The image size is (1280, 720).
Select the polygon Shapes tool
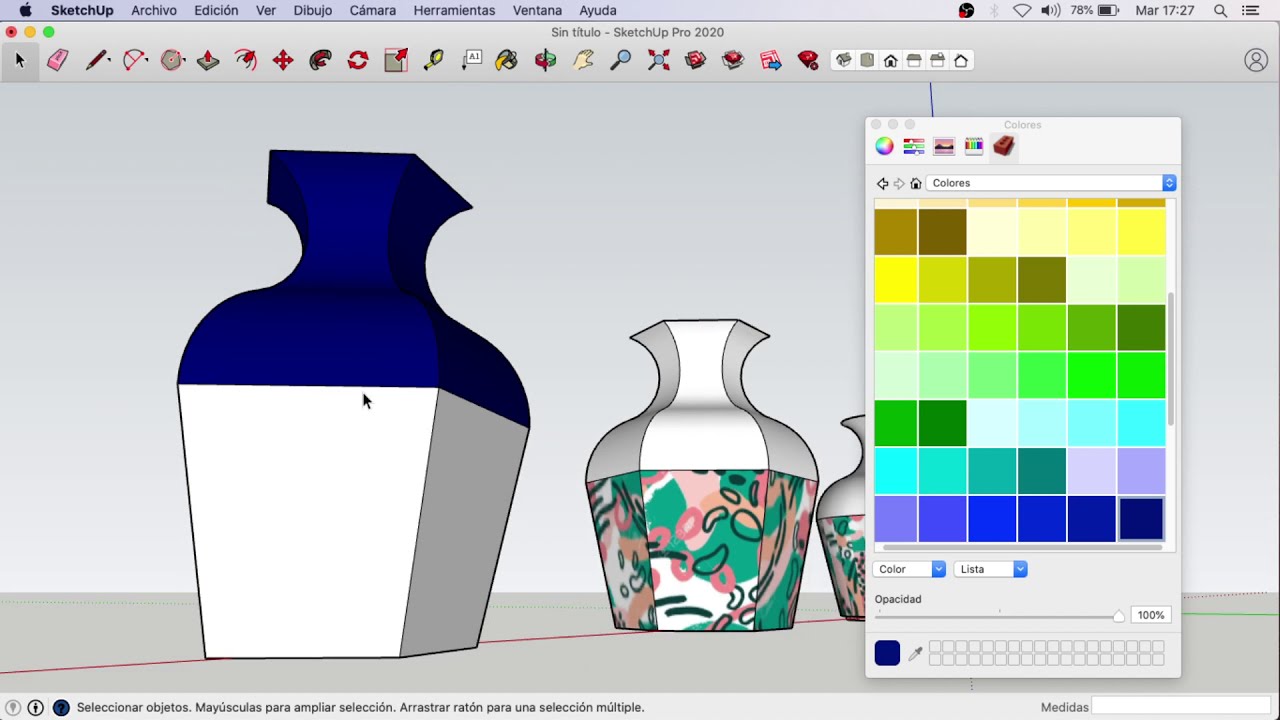tap(172, 61)
